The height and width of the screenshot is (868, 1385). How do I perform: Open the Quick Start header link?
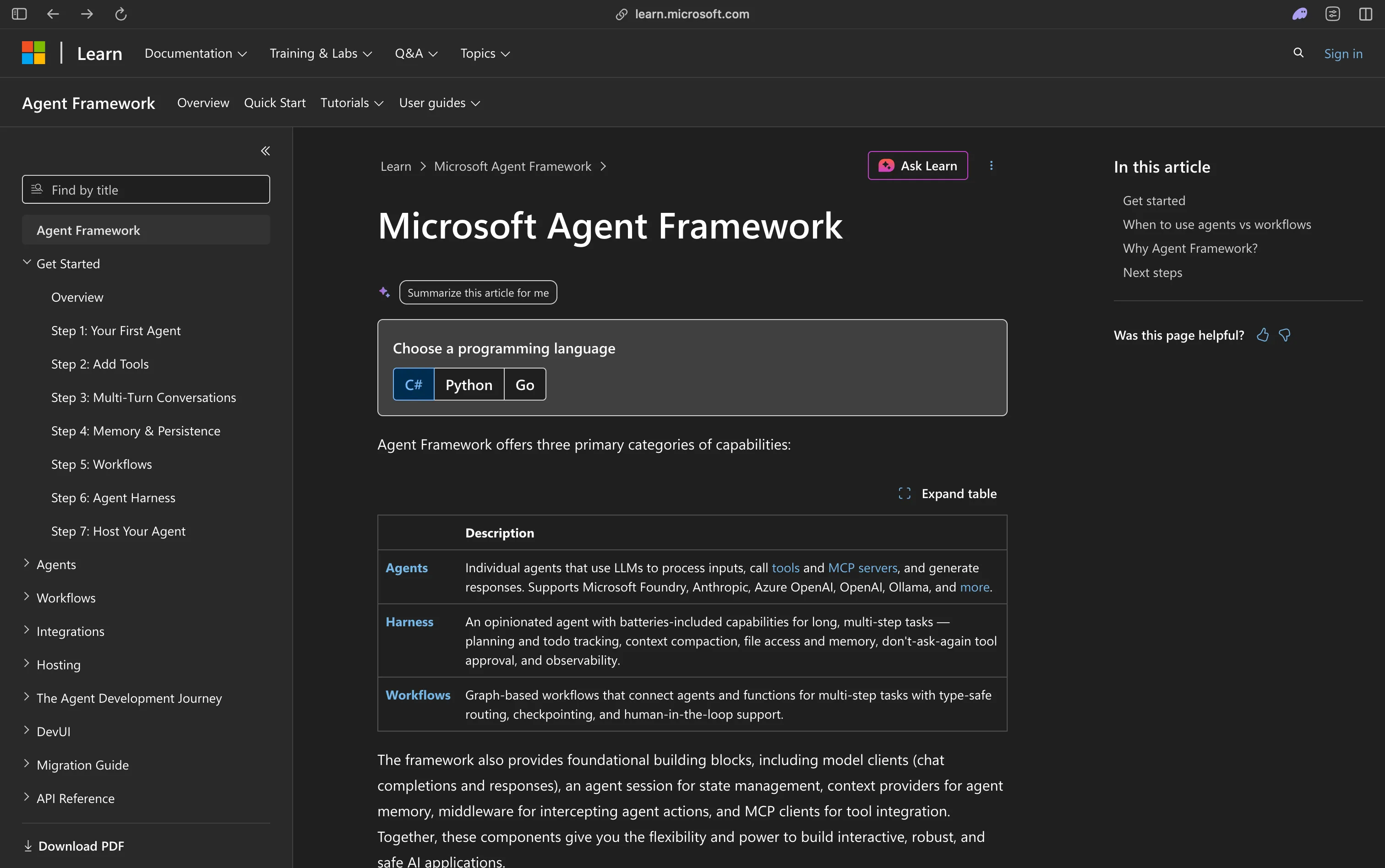(274, 103)
